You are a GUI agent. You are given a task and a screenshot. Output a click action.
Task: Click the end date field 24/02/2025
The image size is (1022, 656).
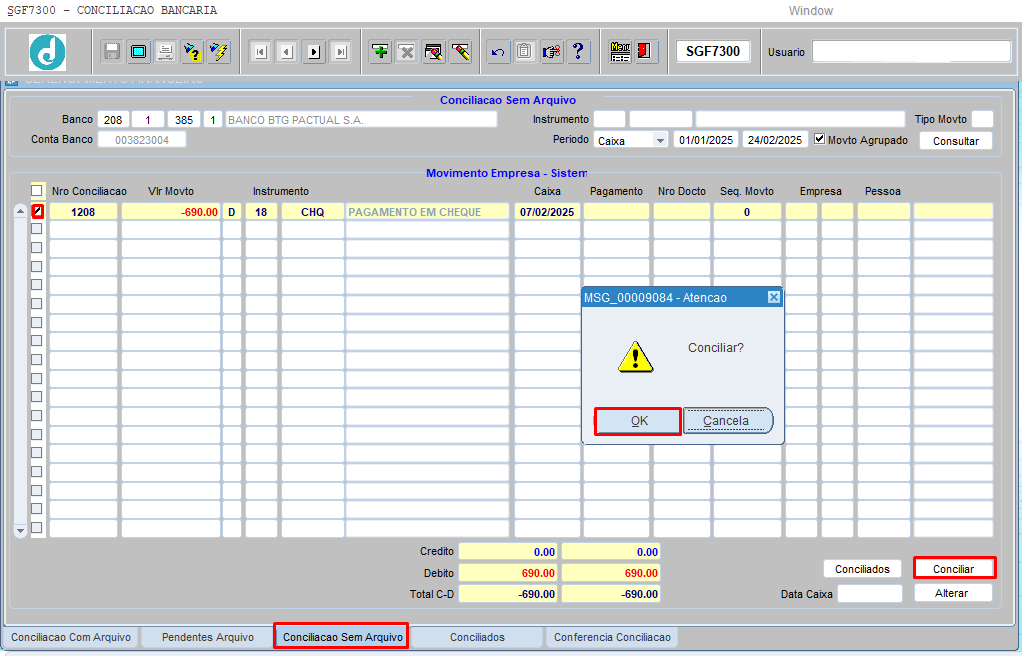(x=775, y=140)
